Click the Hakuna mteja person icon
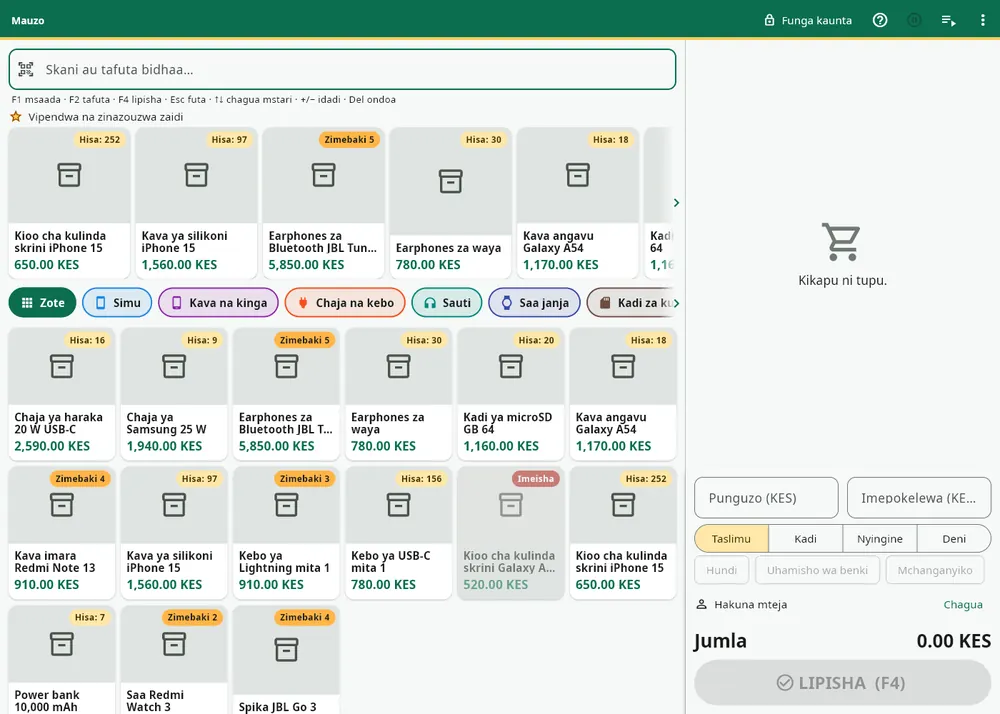The height and width of the screenshot is (714, 1000). pyautogui.click(x=702, y=604)
